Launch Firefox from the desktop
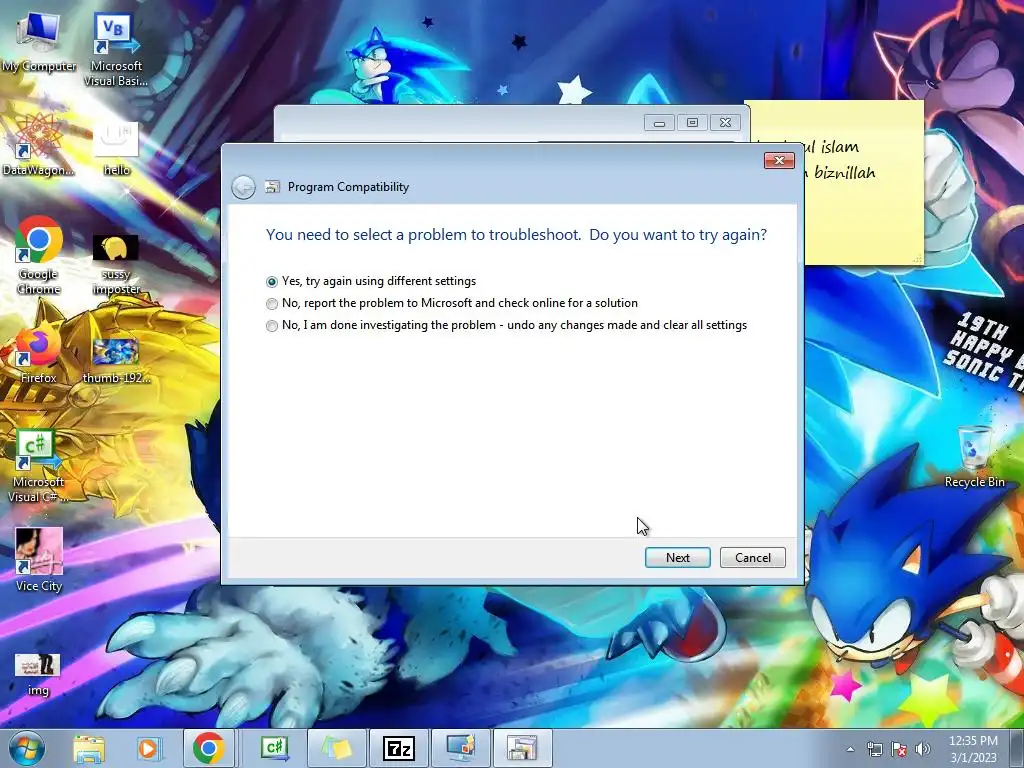The image size is (1024, 768). pyautogui.click(x=39, y=353)
